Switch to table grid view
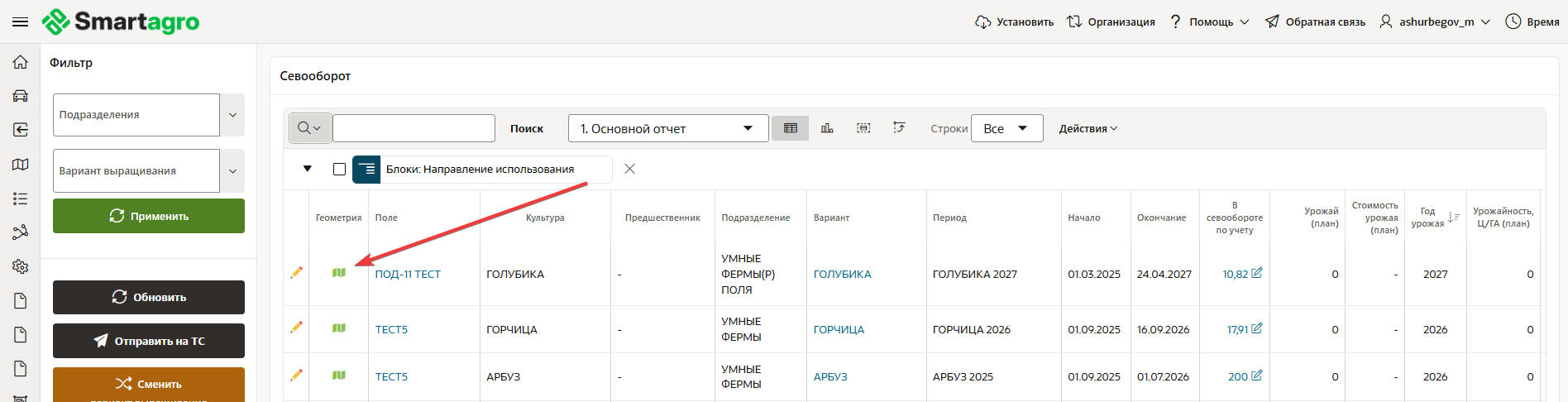 [x=790, y=128]
